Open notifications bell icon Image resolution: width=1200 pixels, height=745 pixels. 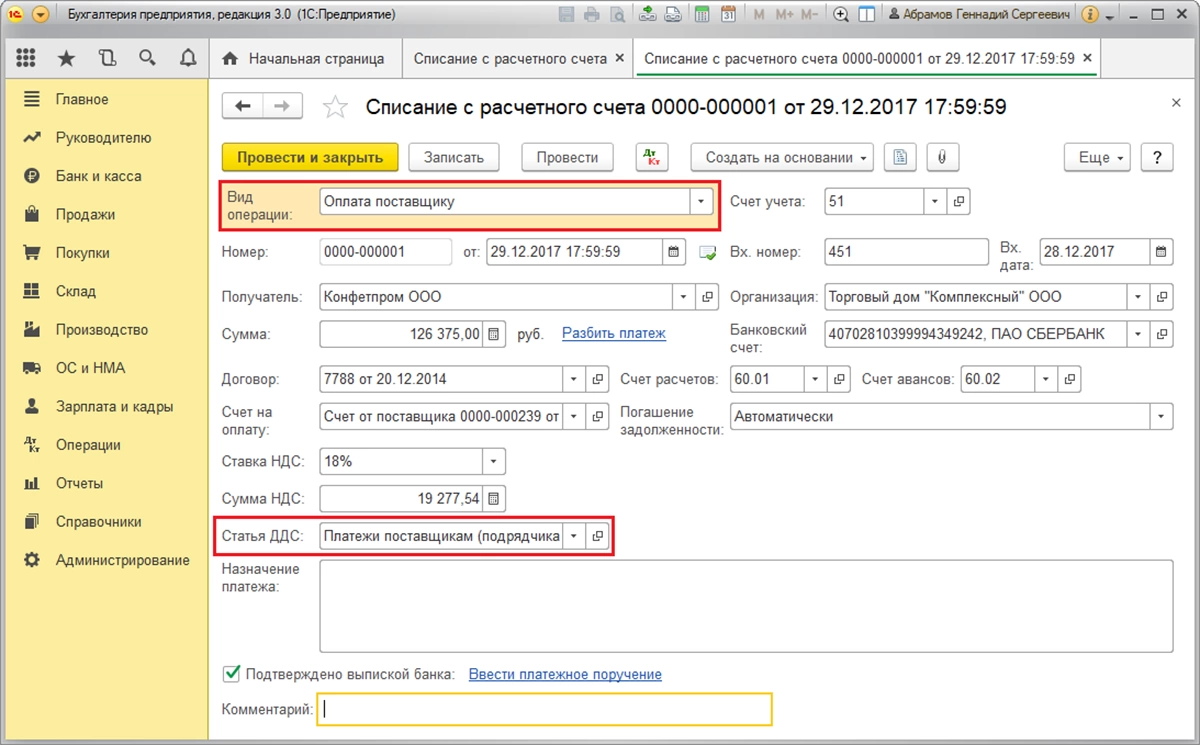pyautogui.click(x=187, y=58)
